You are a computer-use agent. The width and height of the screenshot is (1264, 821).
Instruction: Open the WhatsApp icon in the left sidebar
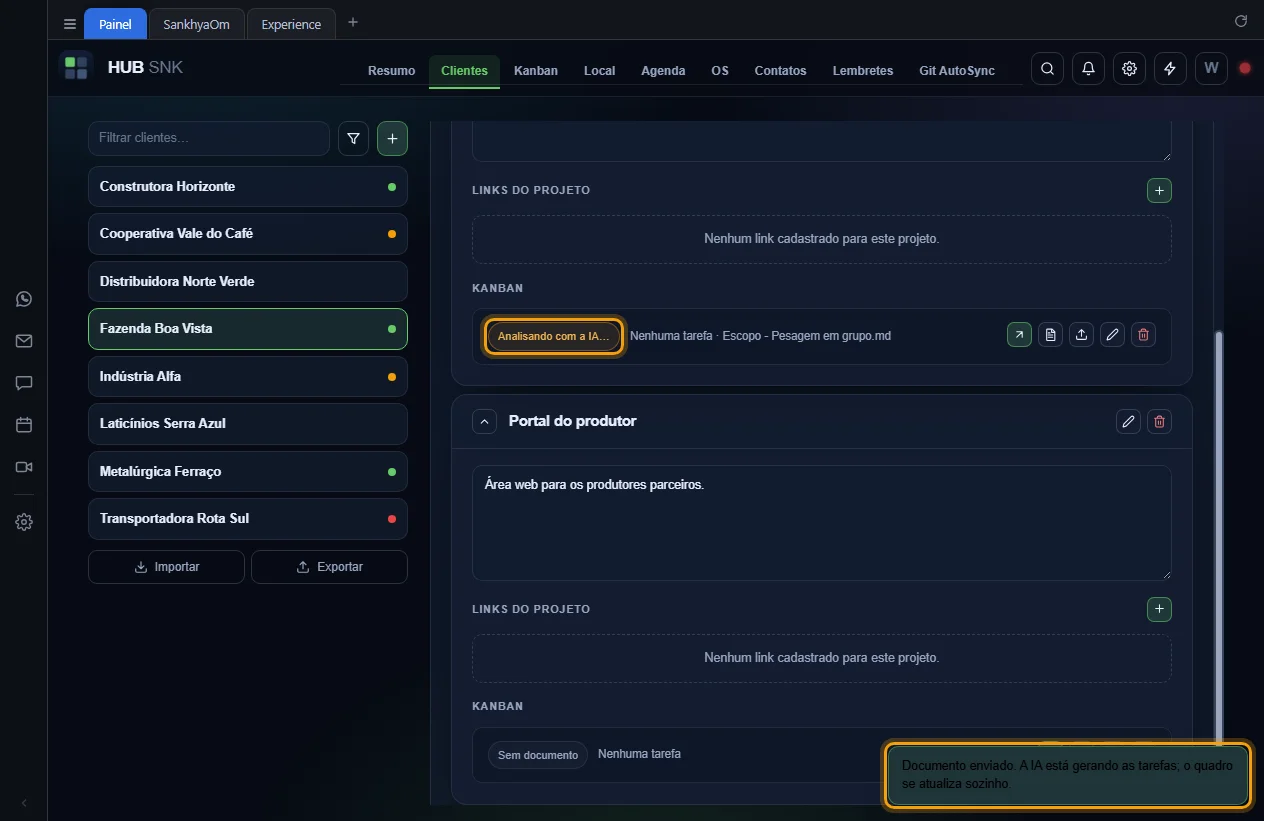(x=24, y=299)
